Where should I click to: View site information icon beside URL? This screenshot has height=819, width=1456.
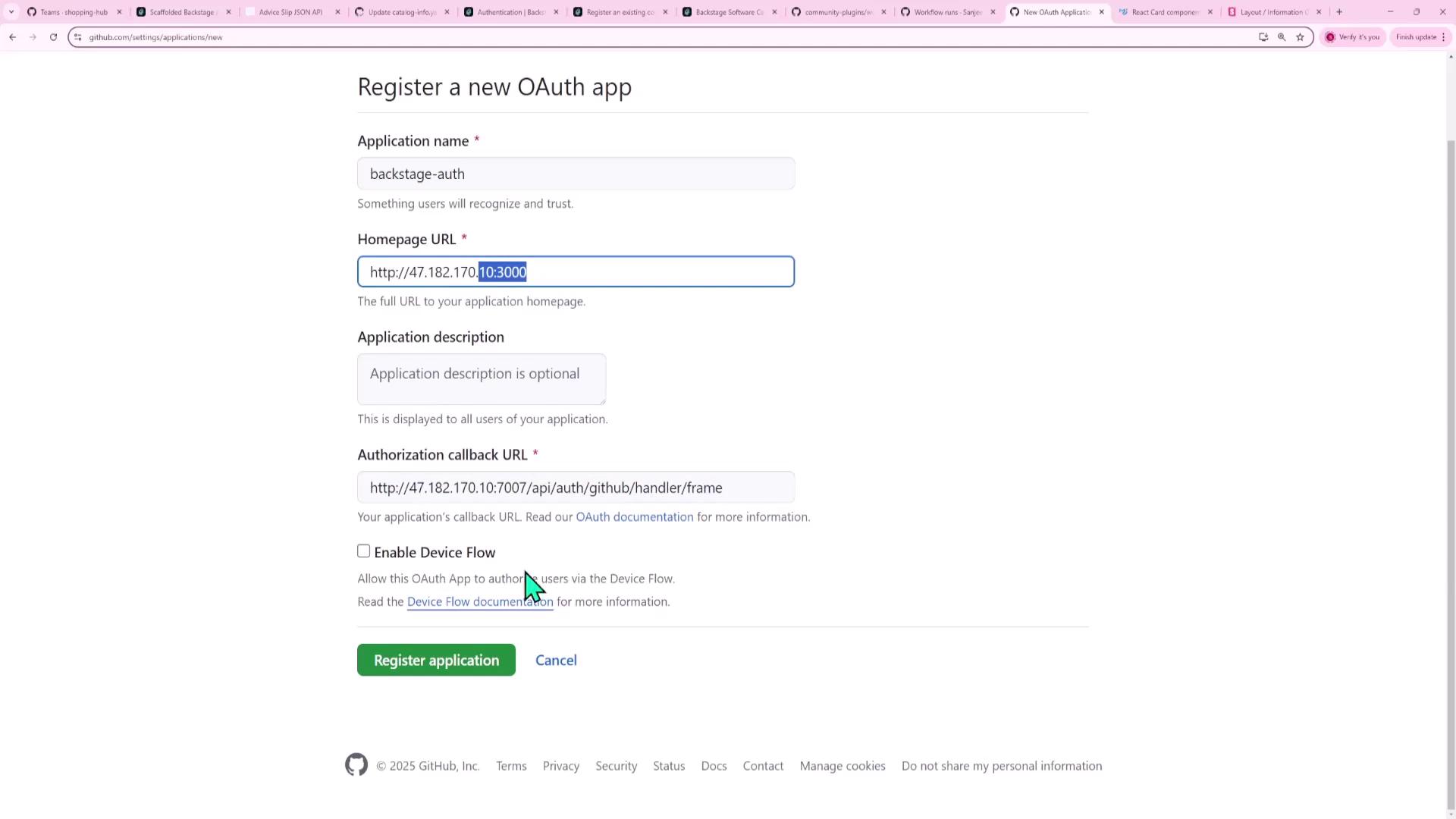coord(77,37)
